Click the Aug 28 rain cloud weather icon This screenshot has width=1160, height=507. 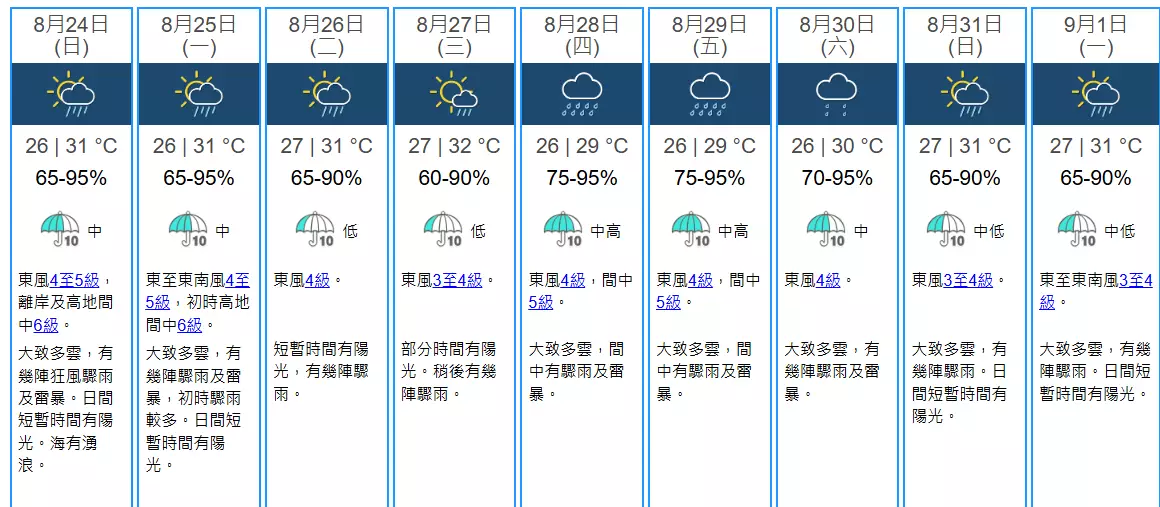582,94
